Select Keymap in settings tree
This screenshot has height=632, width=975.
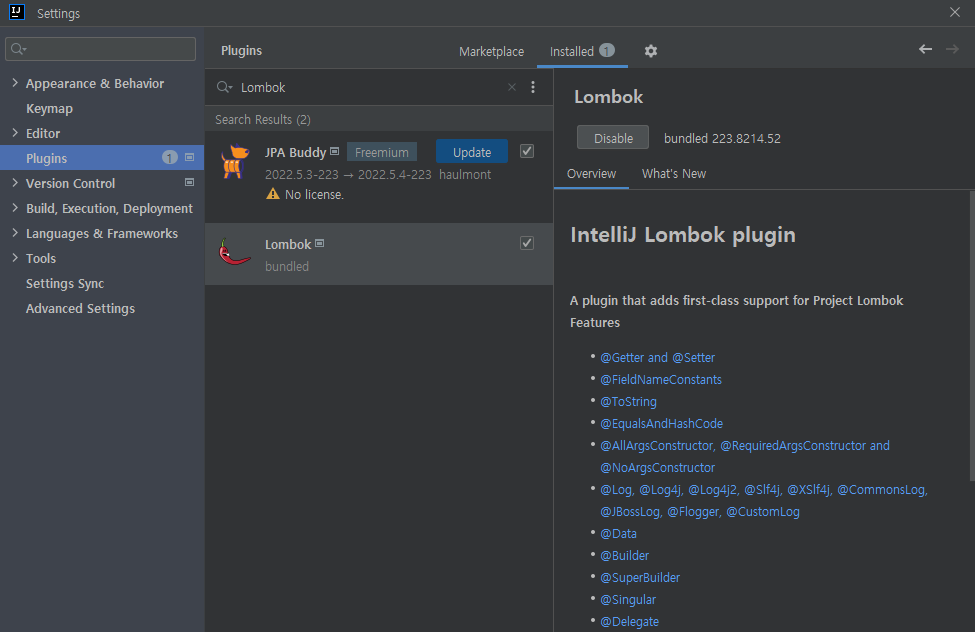point(49,108)
